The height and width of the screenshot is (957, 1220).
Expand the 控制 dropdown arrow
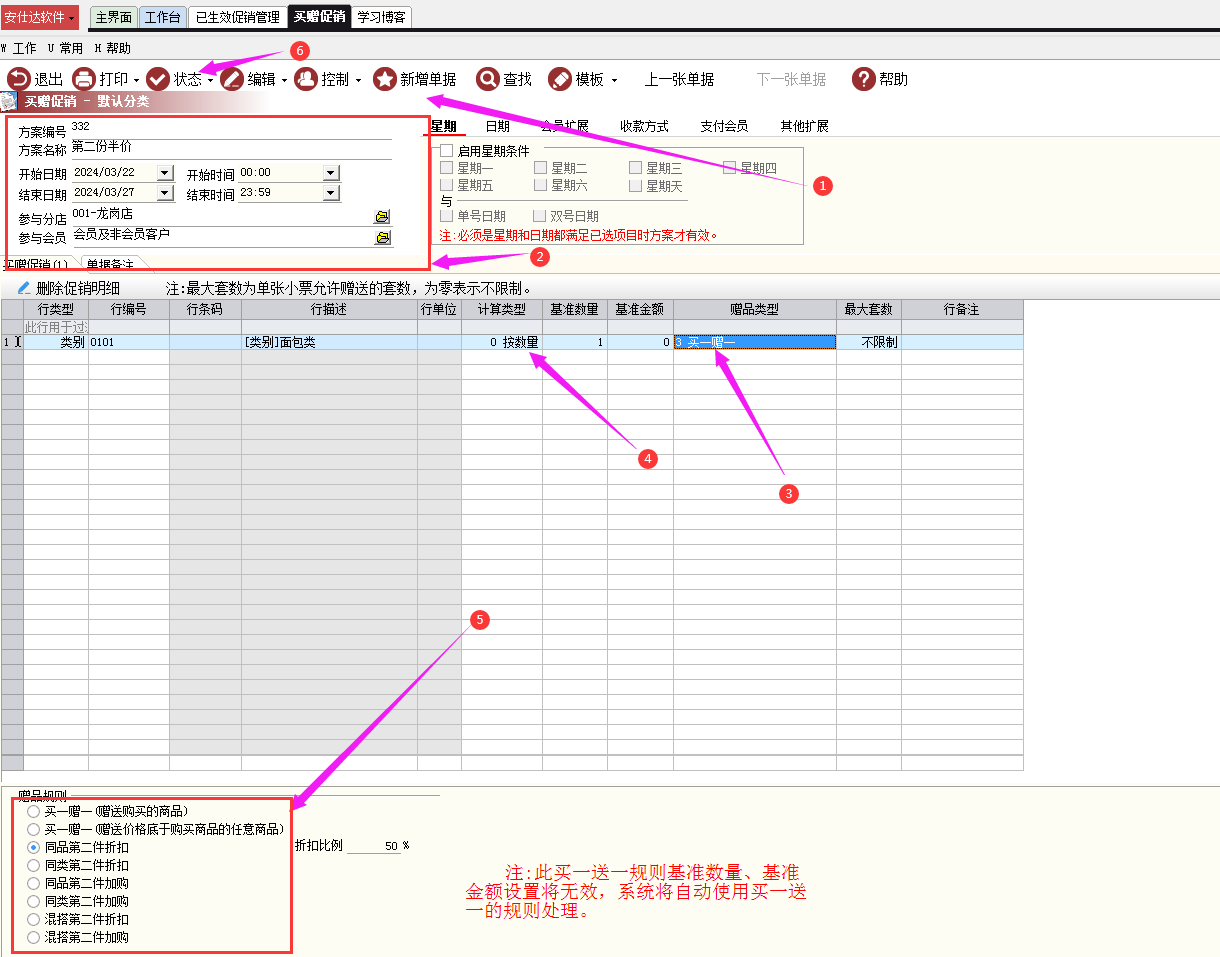click(358, 80)
